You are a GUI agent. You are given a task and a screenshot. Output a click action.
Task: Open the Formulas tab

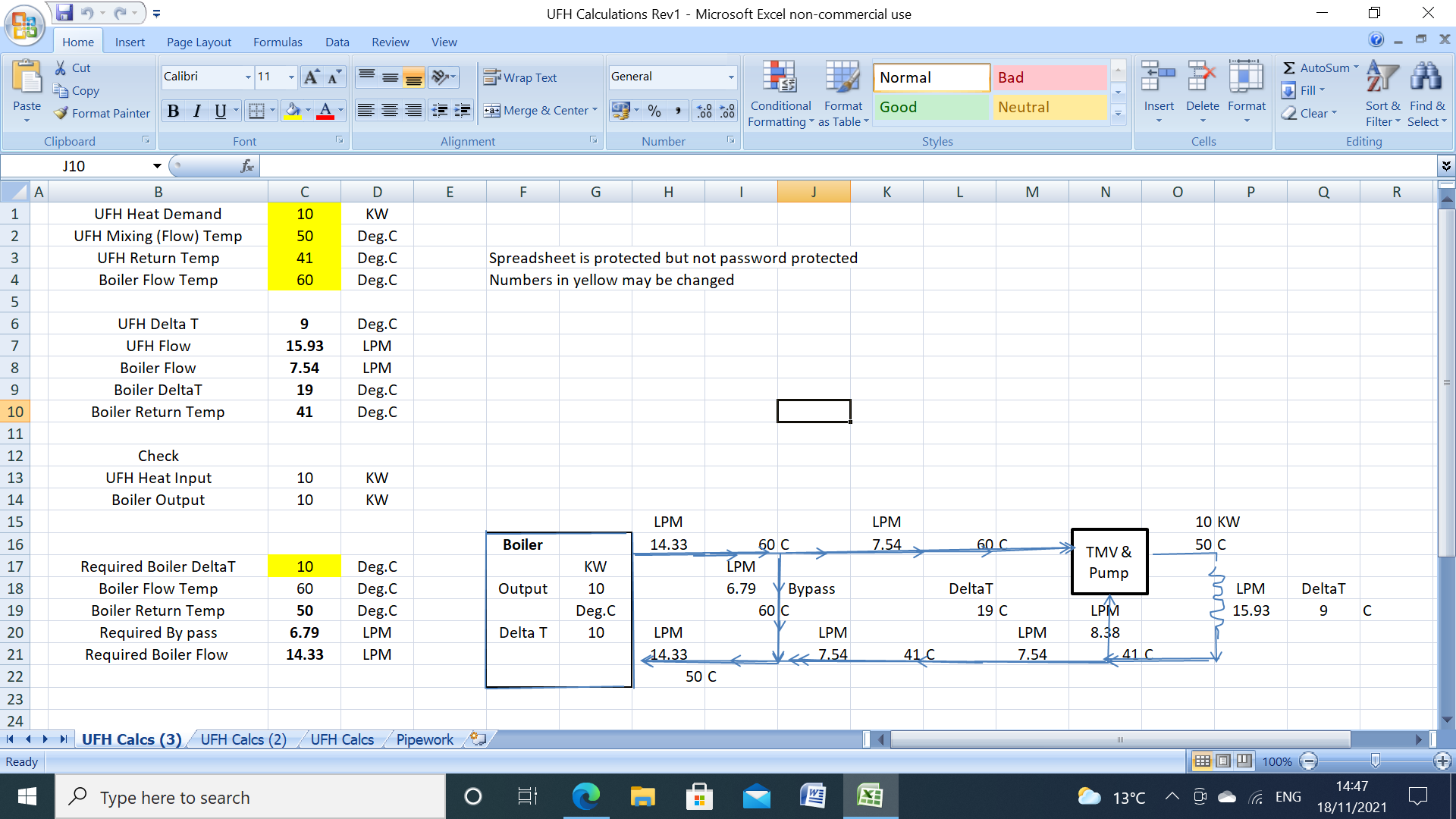click(x=278, y=42)
